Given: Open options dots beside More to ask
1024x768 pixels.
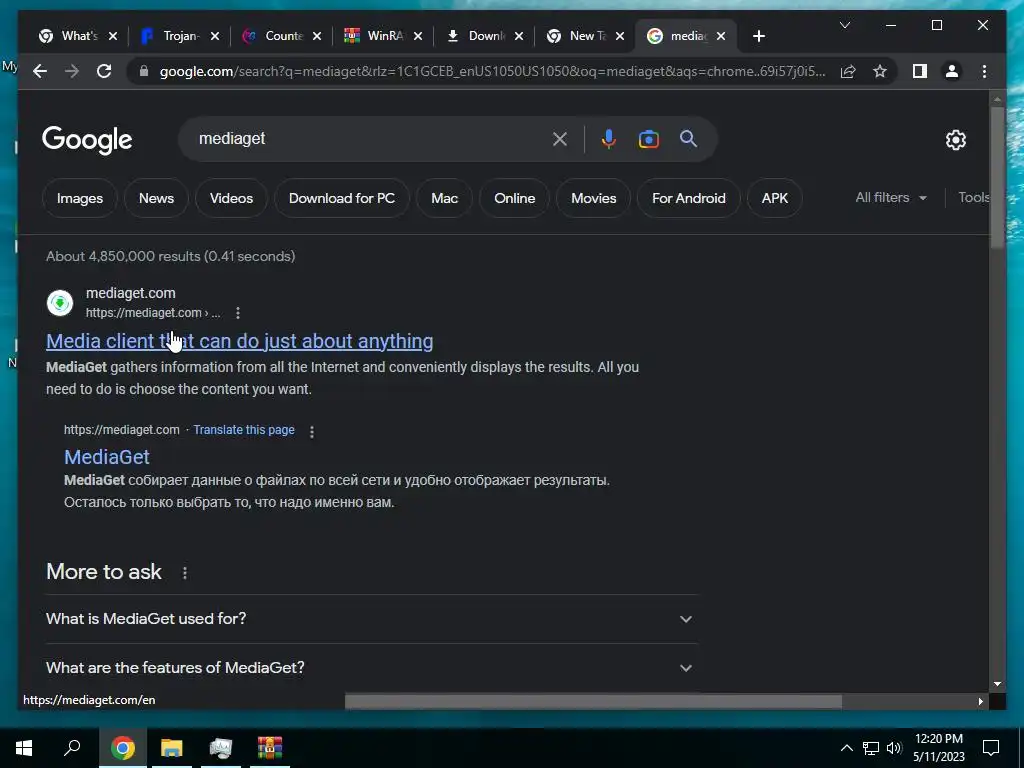Looking at the screenshot, I should (185, 573).
